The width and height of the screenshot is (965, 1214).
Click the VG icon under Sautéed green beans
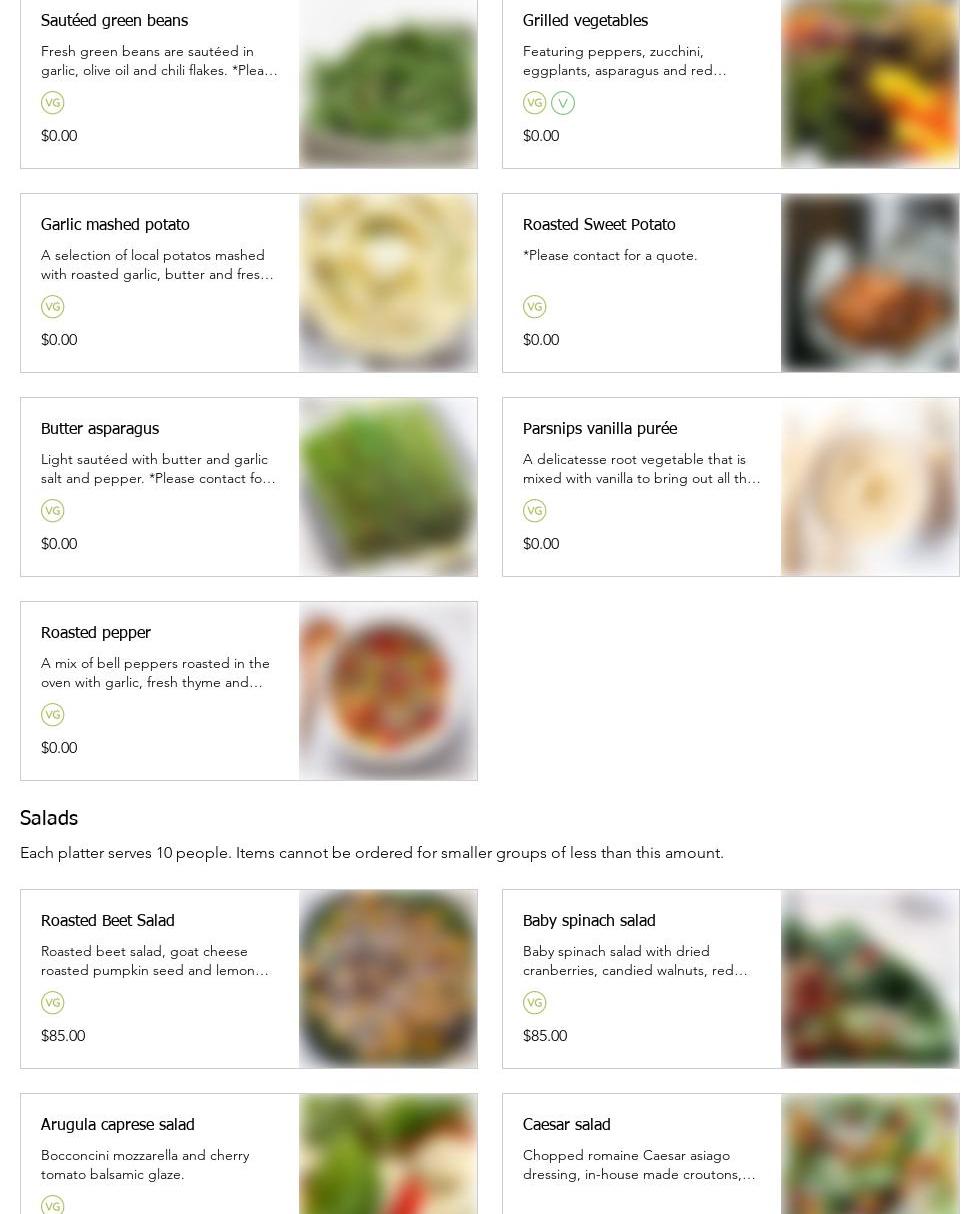pyautogui.click(x=52, y=103)
